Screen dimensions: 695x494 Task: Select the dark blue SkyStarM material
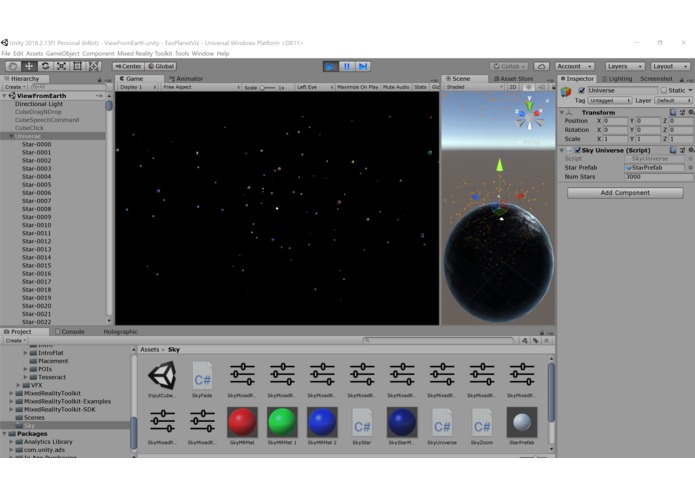(402, 426)
